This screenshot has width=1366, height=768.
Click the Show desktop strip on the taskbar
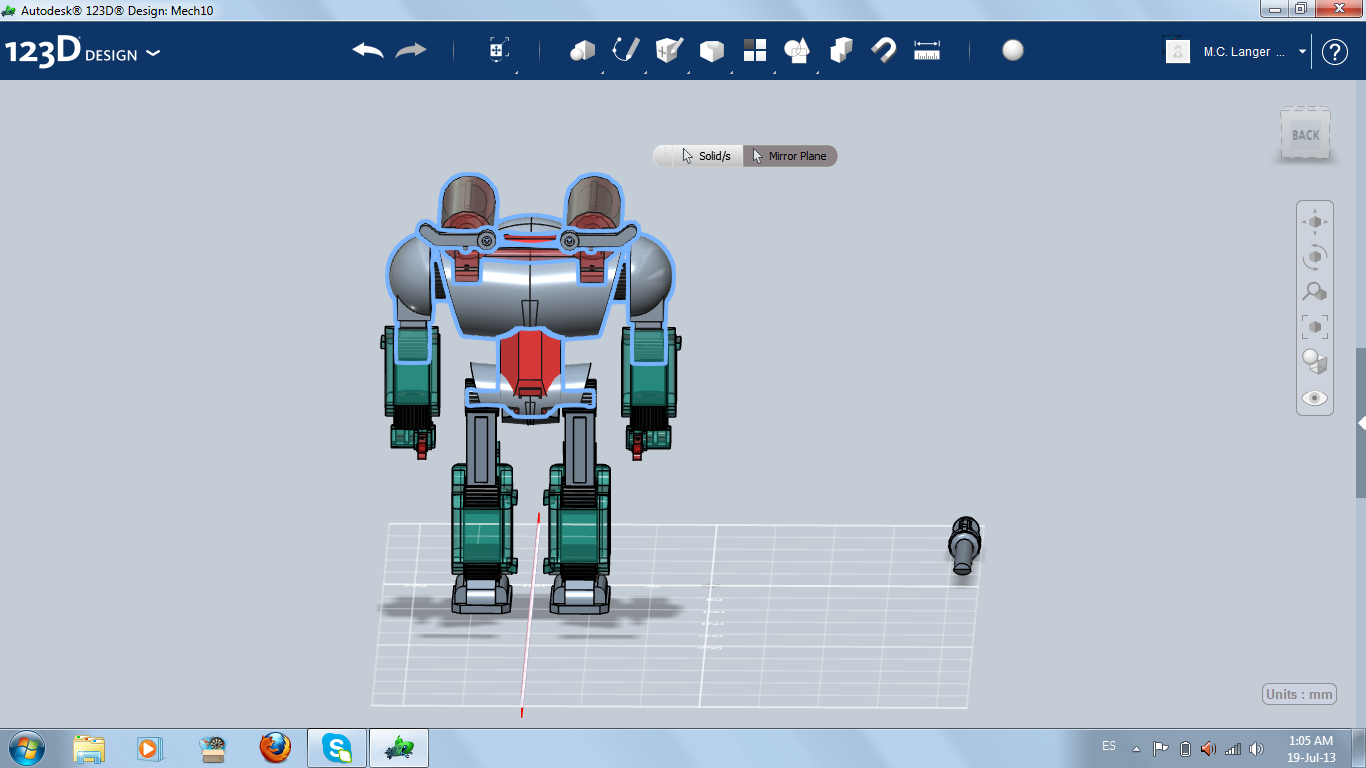pyautogui.click(x=1359, y=748)
